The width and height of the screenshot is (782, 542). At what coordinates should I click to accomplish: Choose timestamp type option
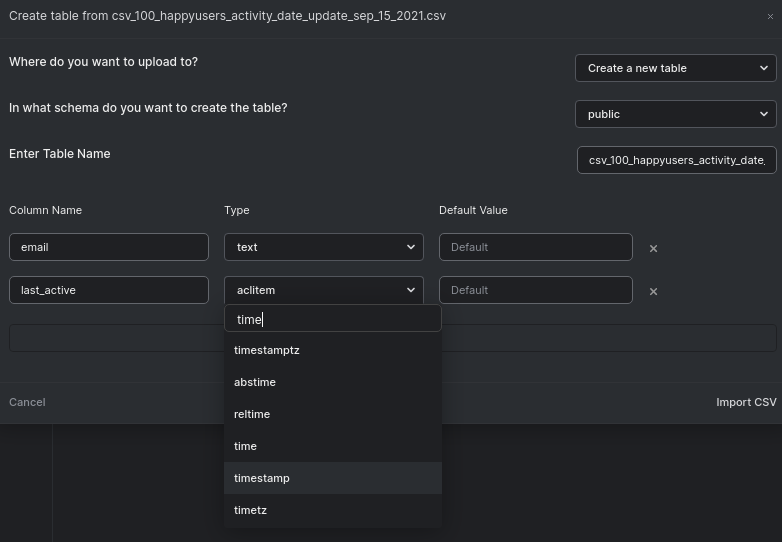click(262, 478)
